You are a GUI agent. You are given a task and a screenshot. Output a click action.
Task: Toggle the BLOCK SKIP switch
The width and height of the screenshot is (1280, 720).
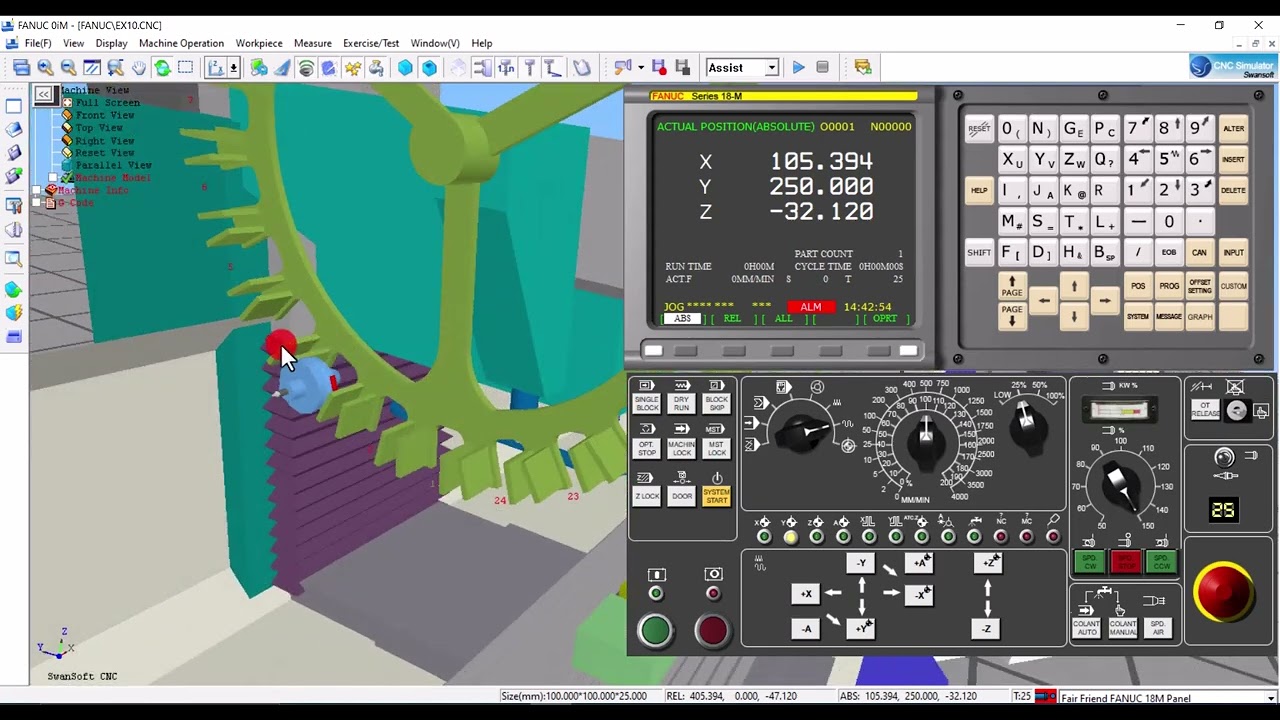(716, 403)
